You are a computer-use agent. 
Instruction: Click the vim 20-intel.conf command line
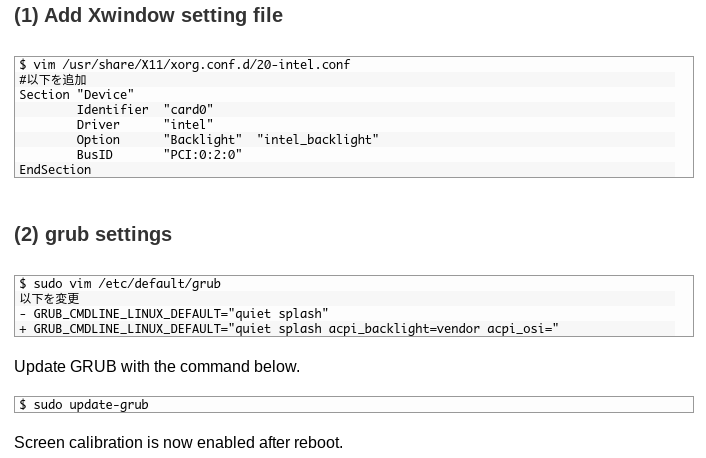tap(185, 65)
